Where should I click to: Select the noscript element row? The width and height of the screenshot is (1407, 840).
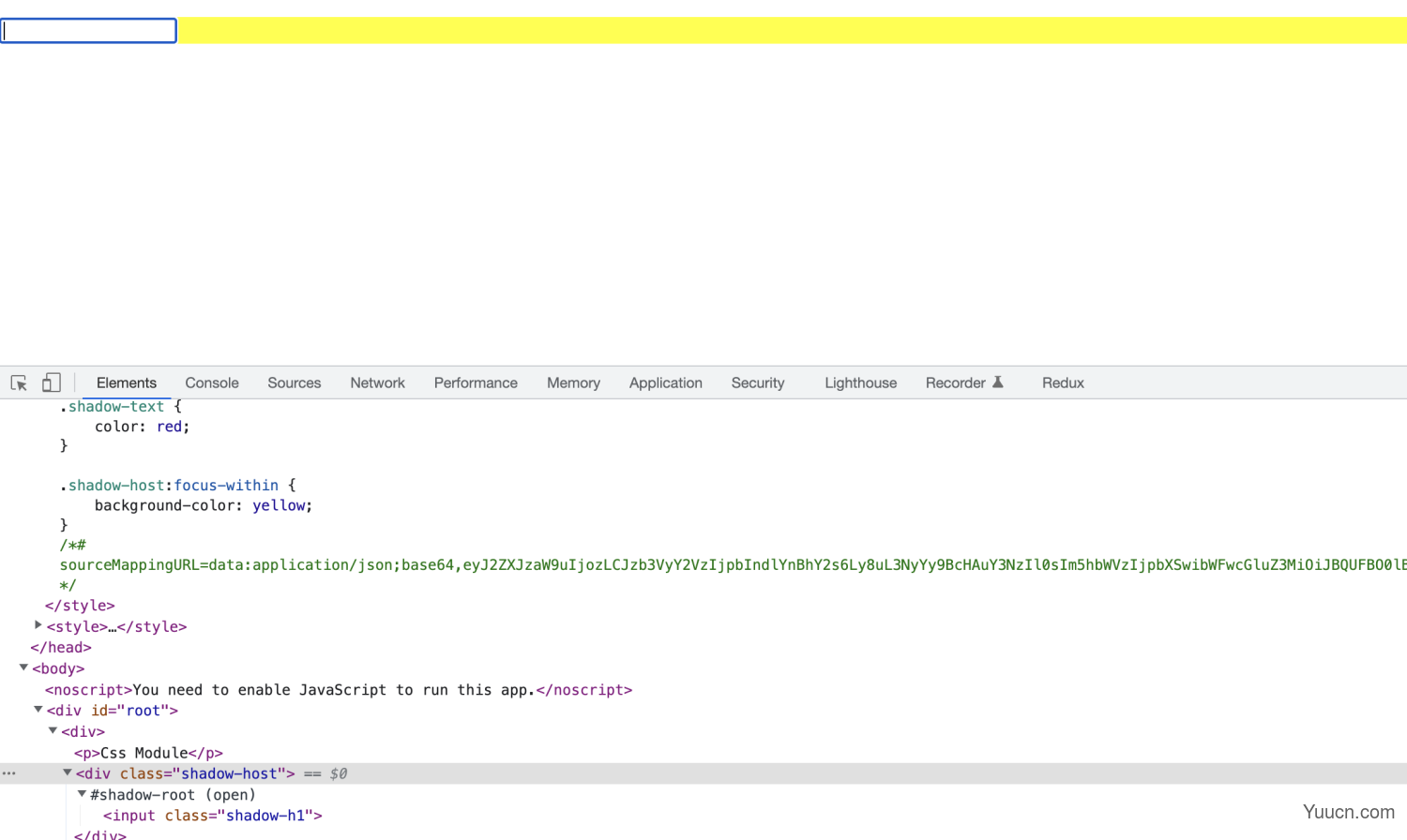click(339, 690)
